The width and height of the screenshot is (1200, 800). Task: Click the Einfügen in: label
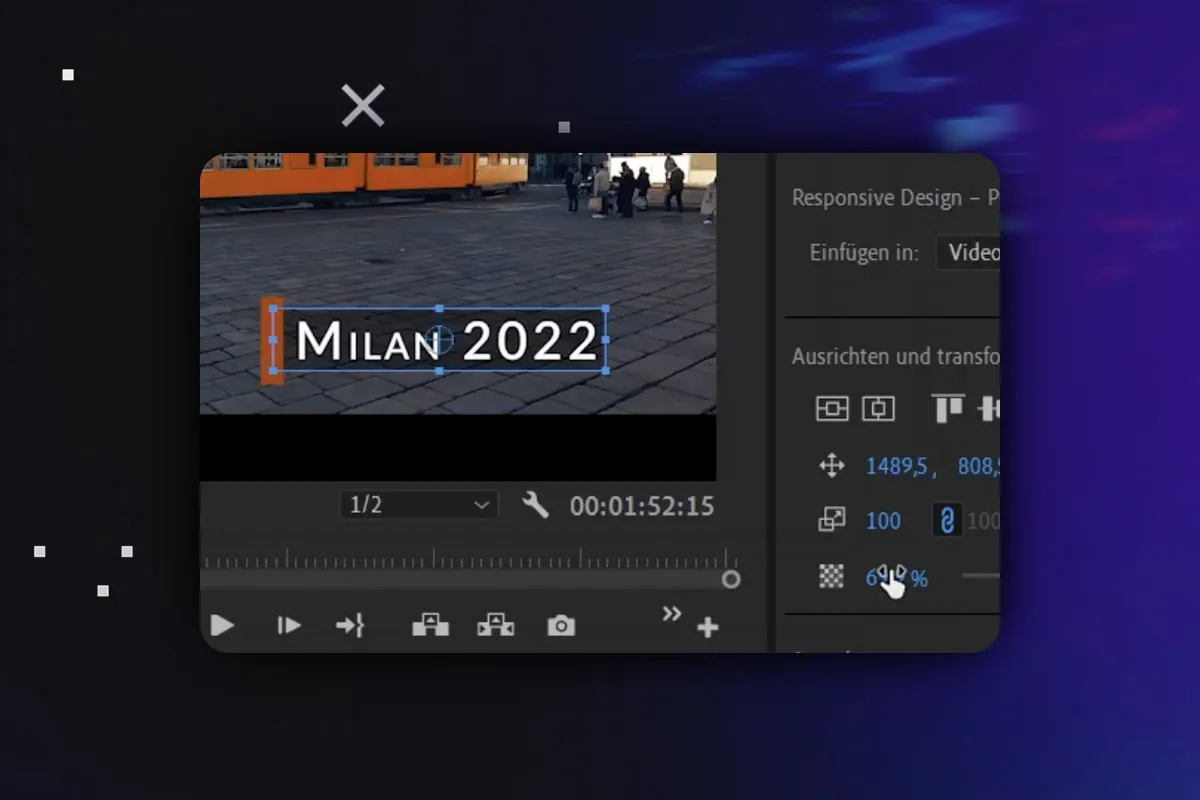pos(864,253)
